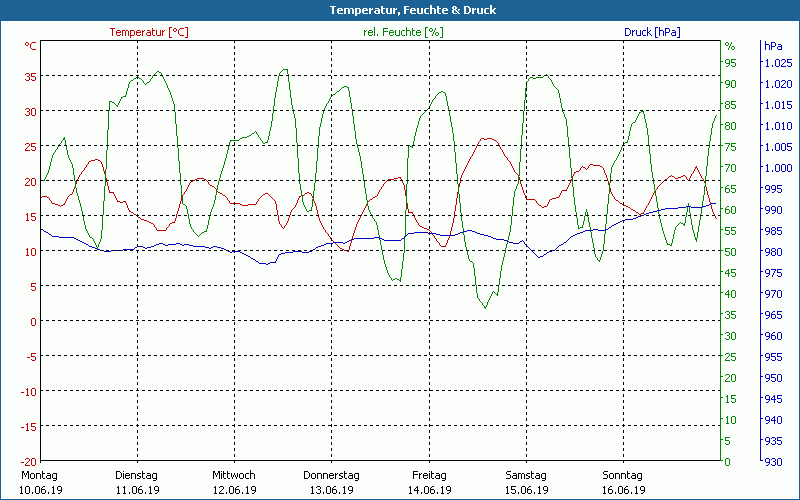
Task: Click the 'Montag' day label
Action: 39,475
